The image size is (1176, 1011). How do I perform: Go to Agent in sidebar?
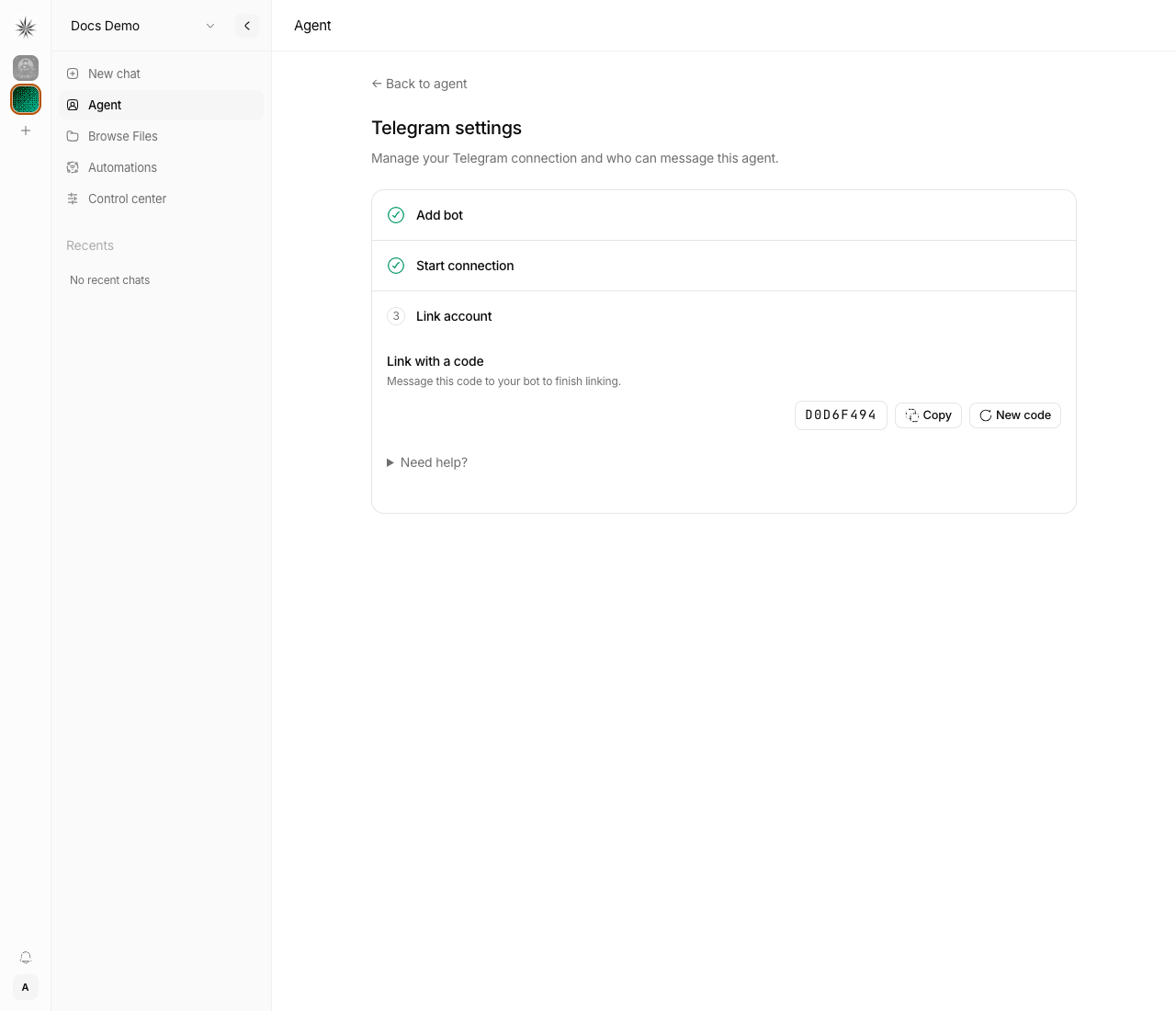click(161, 105)
